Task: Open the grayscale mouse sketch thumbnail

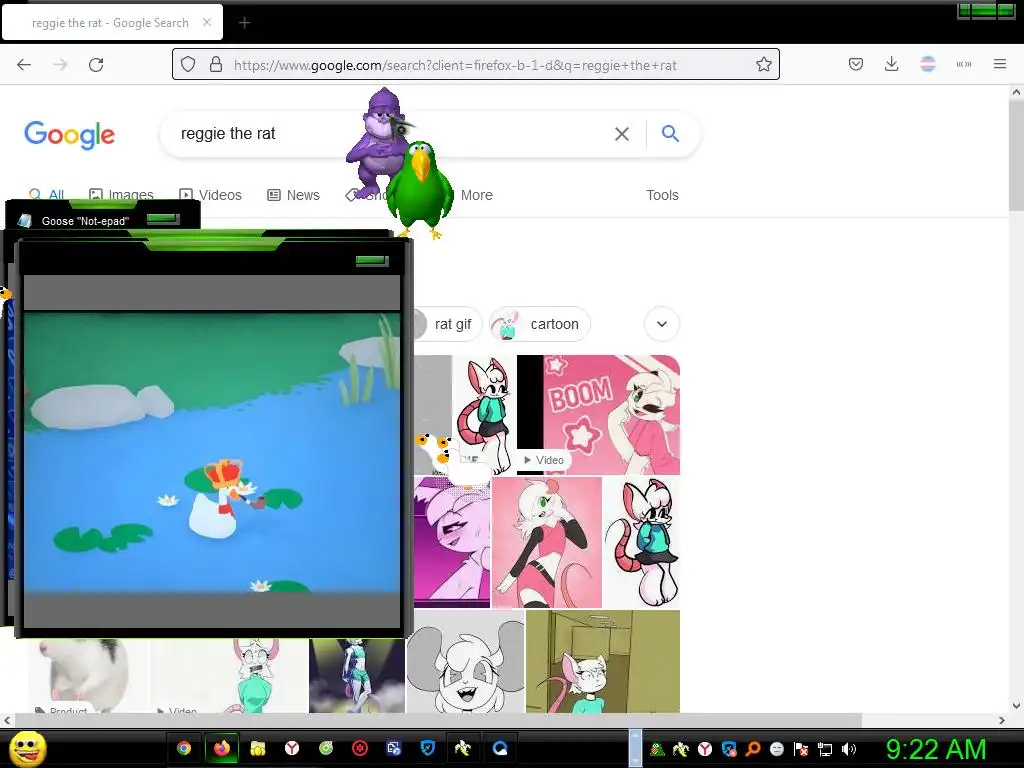Action: coord(465,661)
